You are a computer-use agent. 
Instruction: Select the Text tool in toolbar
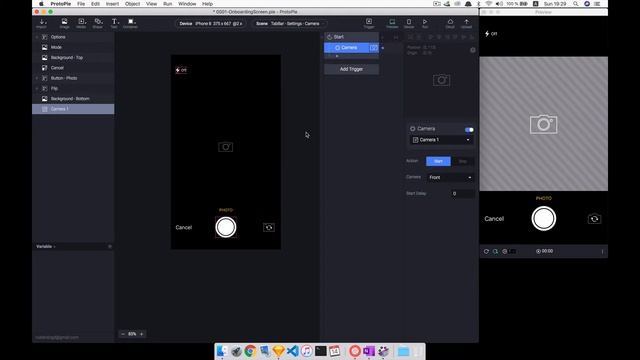pos(114,23)
